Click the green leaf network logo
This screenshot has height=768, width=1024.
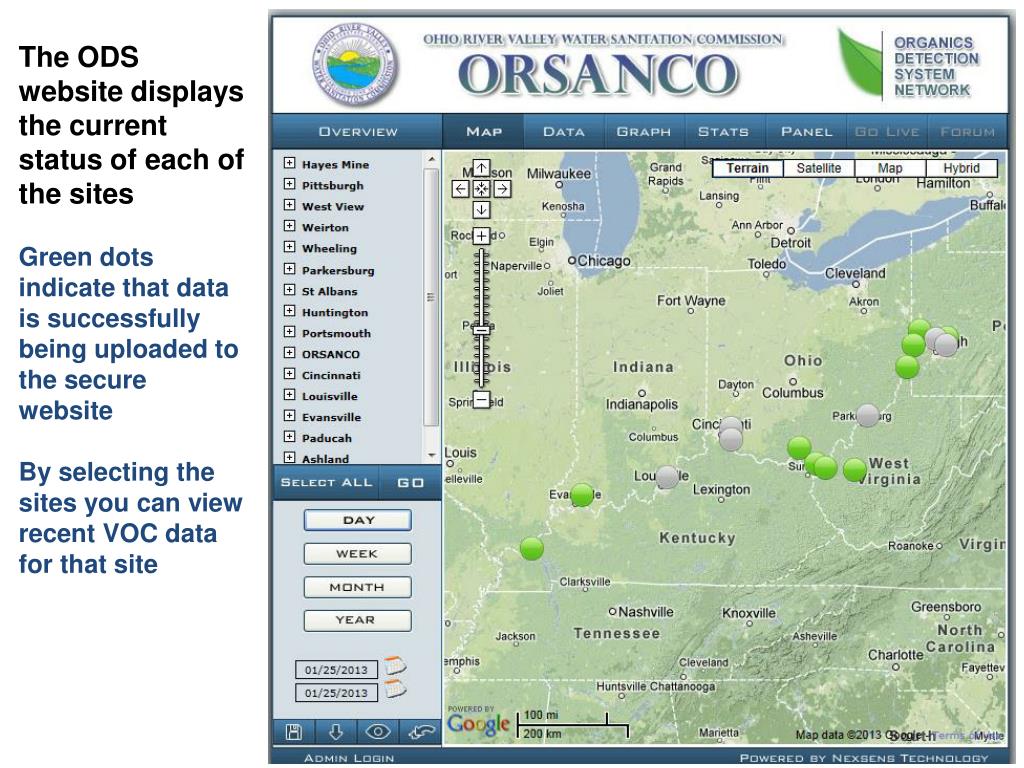point(861,63)
